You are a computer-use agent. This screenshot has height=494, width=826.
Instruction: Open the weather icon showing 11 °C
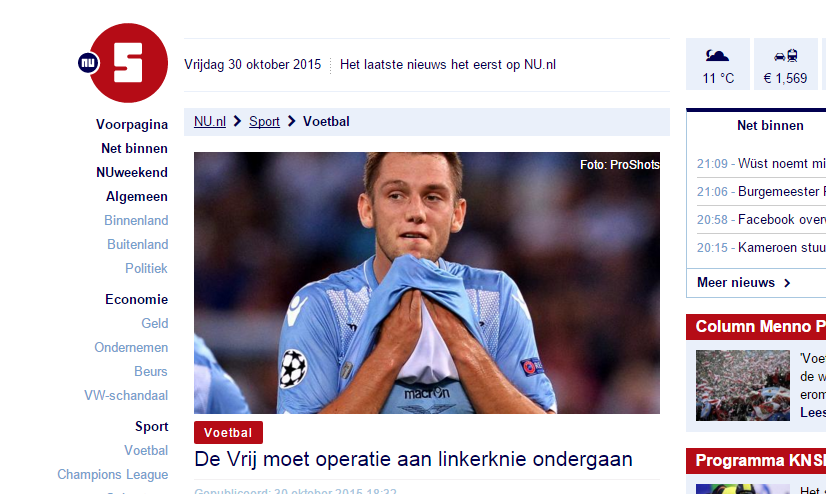(x=717, y=55)
